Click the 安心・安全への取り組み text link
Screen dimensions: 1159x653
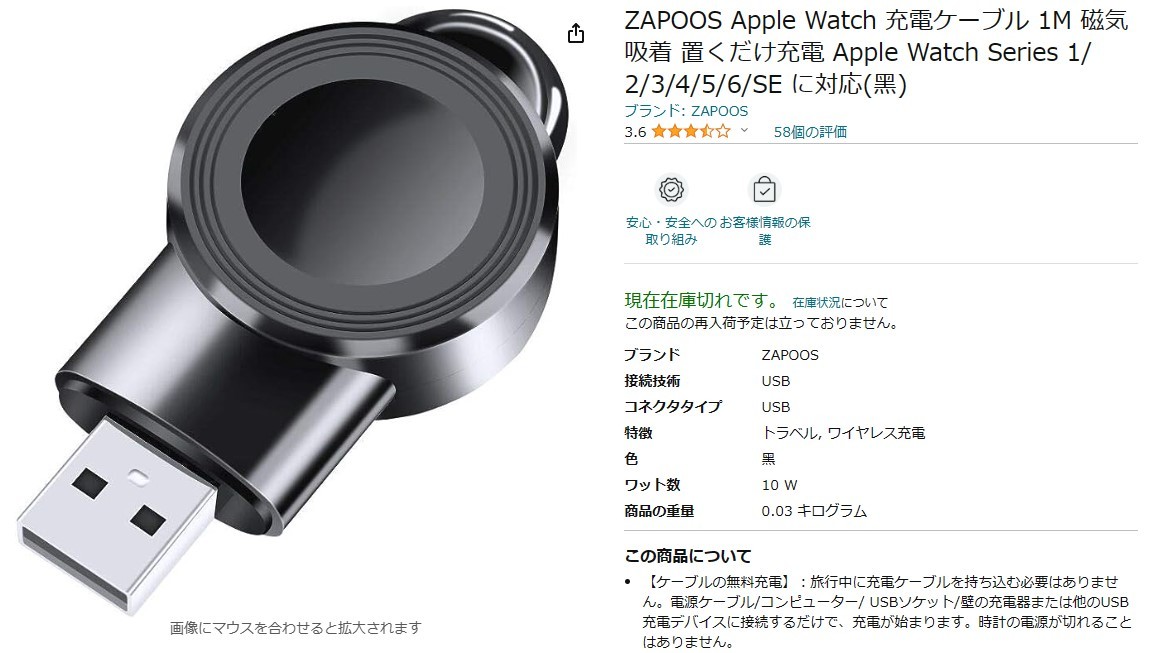pyautogui.click(x=671, y=231)
